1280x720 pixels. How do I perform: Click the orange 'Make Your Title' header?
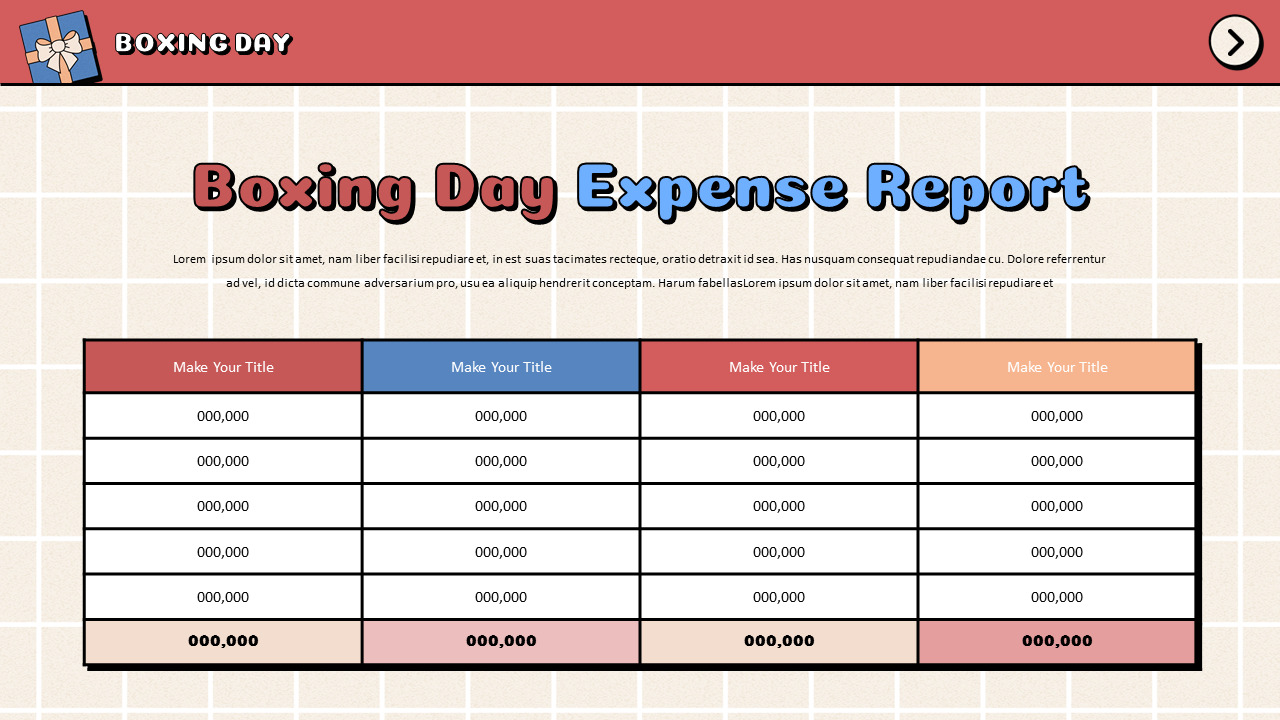tap(1057, 366)
